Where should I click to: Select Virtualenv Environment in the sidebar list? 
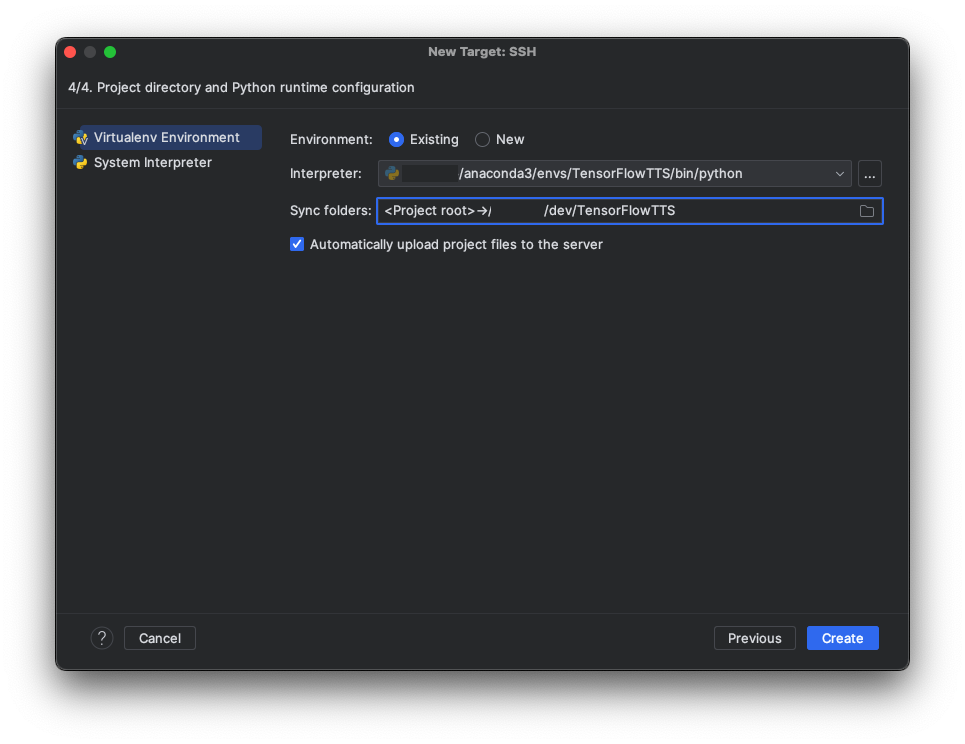tap(167, 138)
